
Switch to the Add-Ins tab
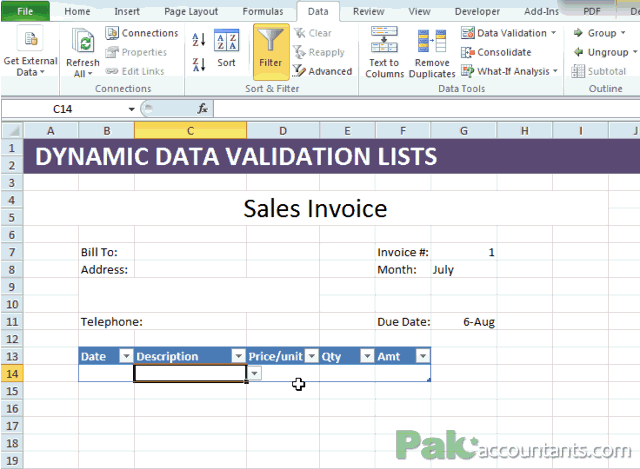[541, 11]
